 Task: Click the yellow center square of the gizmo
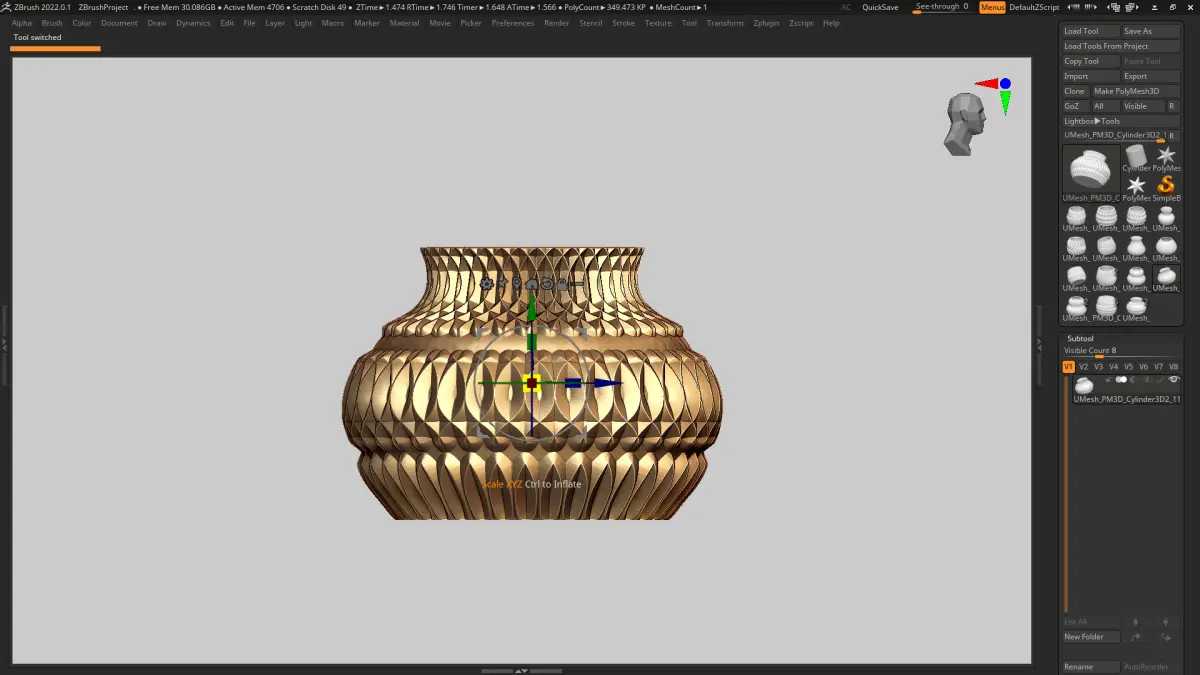(x=532, y=383)
